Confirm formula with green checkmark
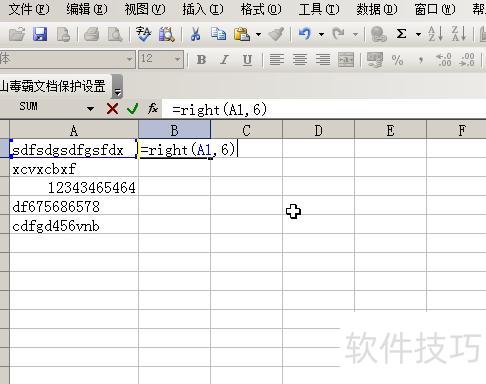The height and width of the screenshot is (384, 486). point(133,109)
